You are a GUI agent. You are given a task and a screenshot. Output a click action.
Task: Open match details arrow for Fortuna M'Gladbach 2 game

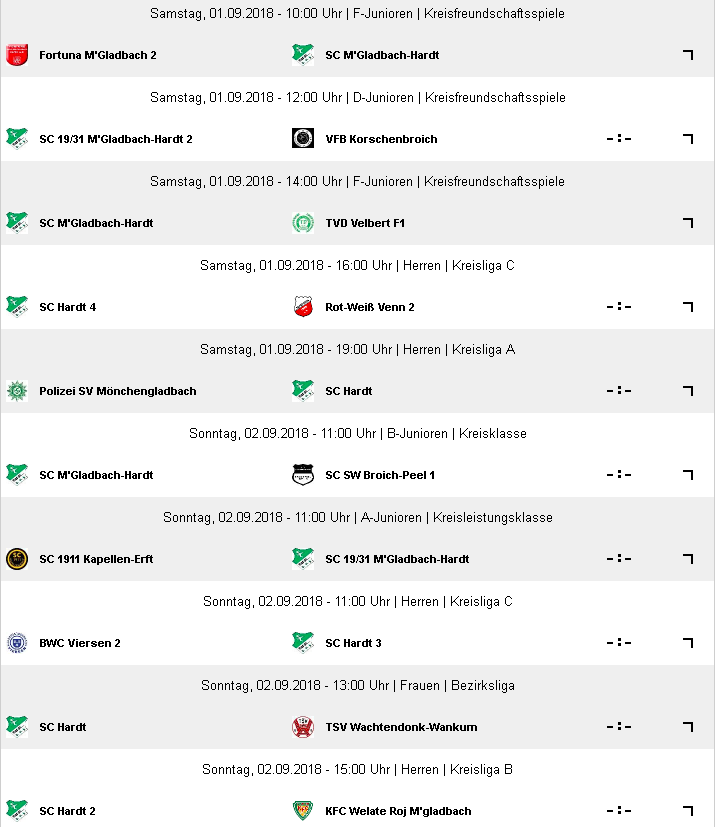point(688,55)
